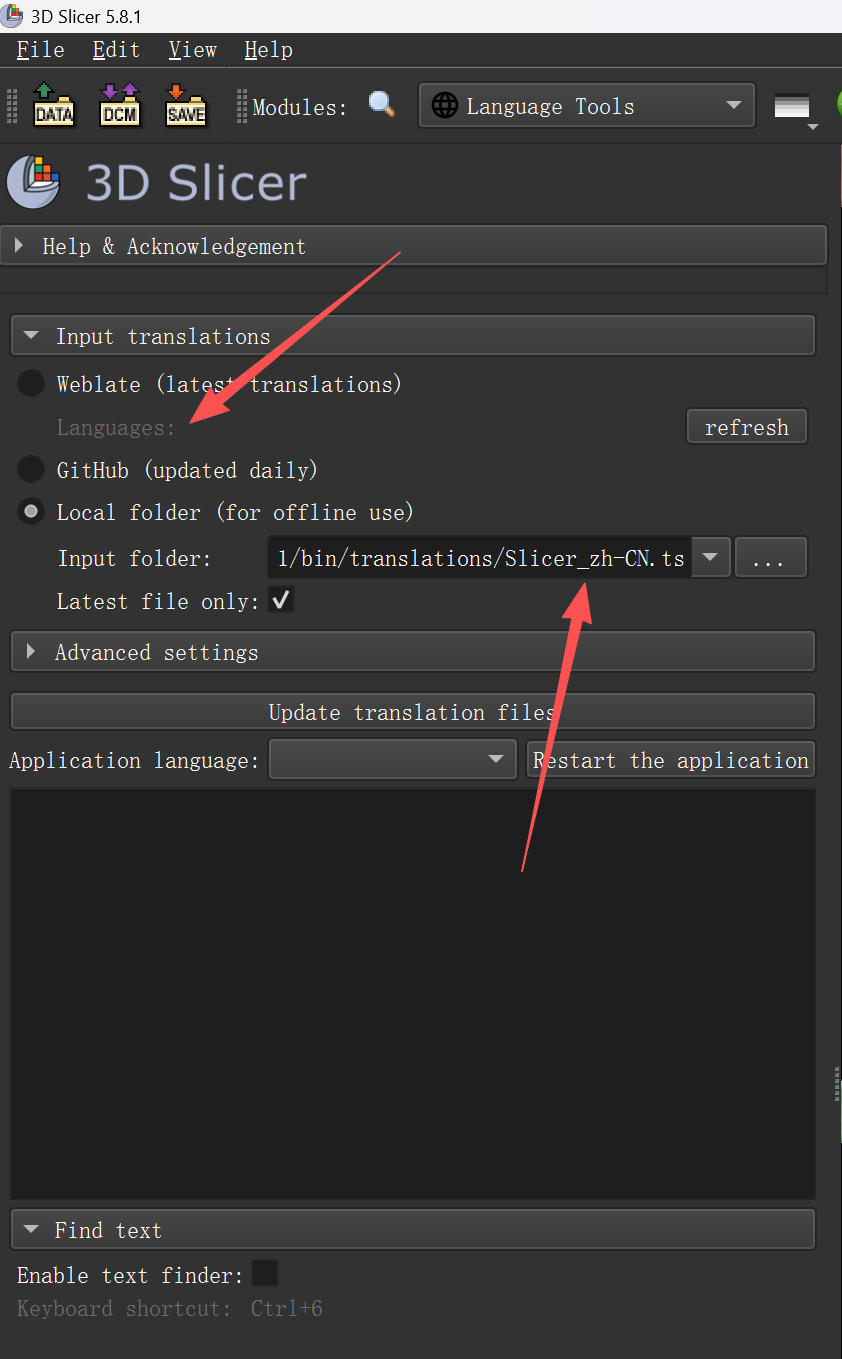The width and height of the screenshot is (842, 1359).
Task: Open the DCM DICOM import icon
Action: tap(120, 105)
